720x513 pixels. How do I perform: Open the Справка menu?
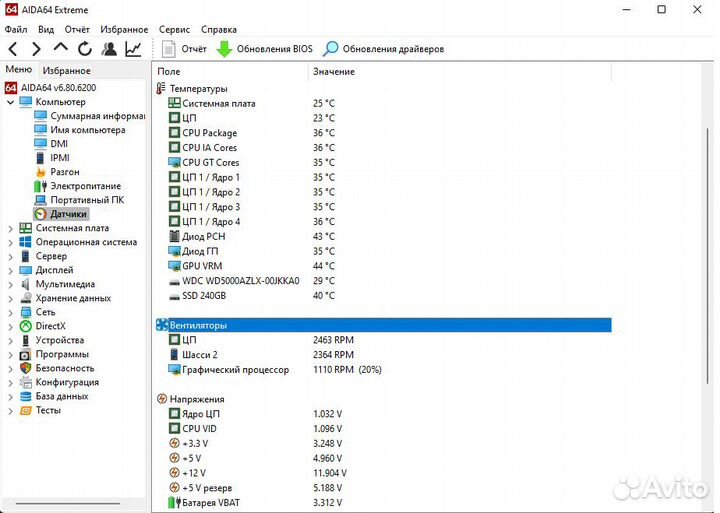tap(219, 29)
